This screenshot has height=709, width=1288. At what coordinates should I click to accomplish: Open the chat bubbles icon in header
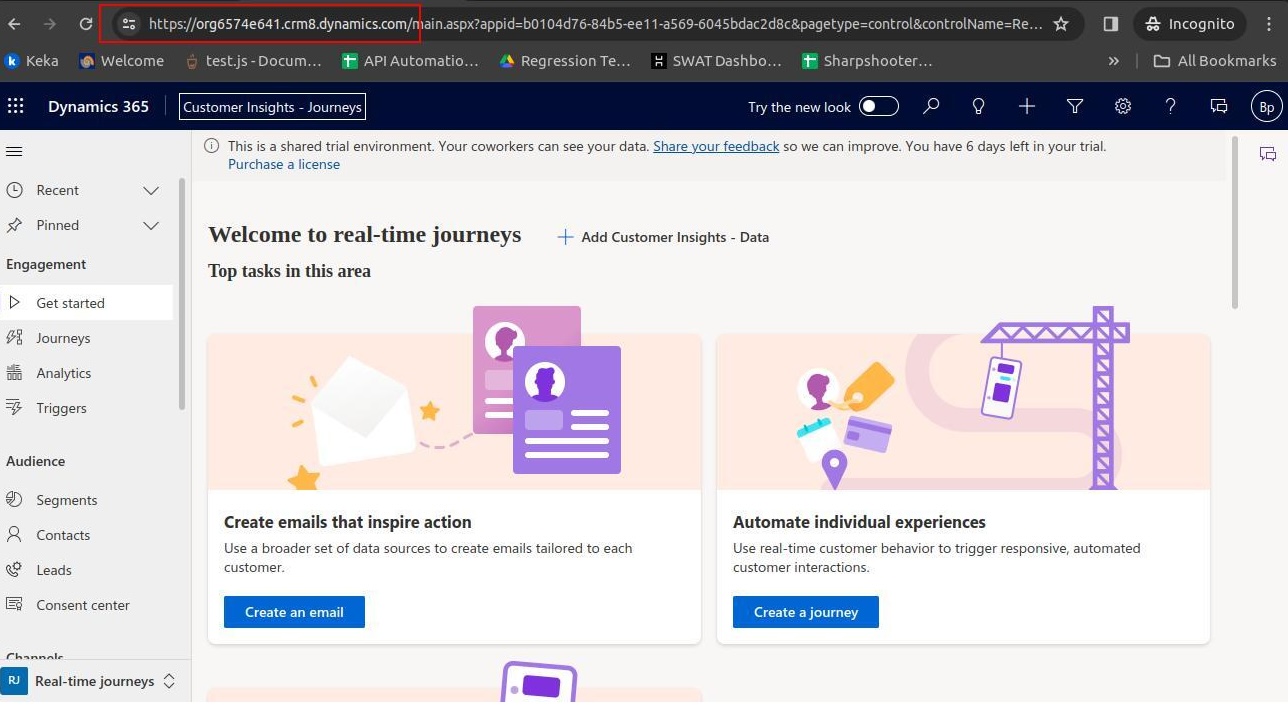click(x=1219, y=106)
